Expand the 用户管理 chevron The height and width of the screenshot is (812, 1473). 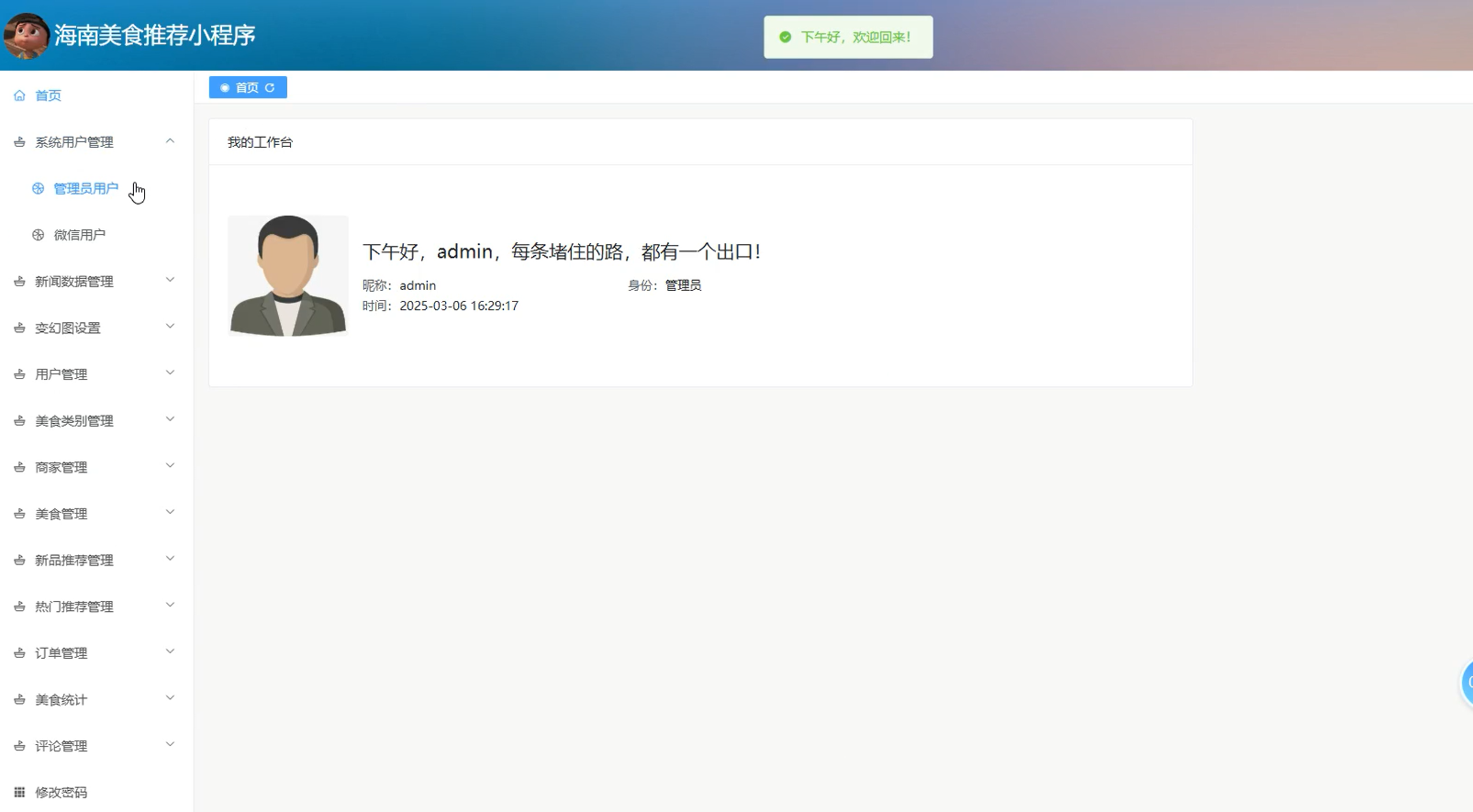[x=170, y=373]
